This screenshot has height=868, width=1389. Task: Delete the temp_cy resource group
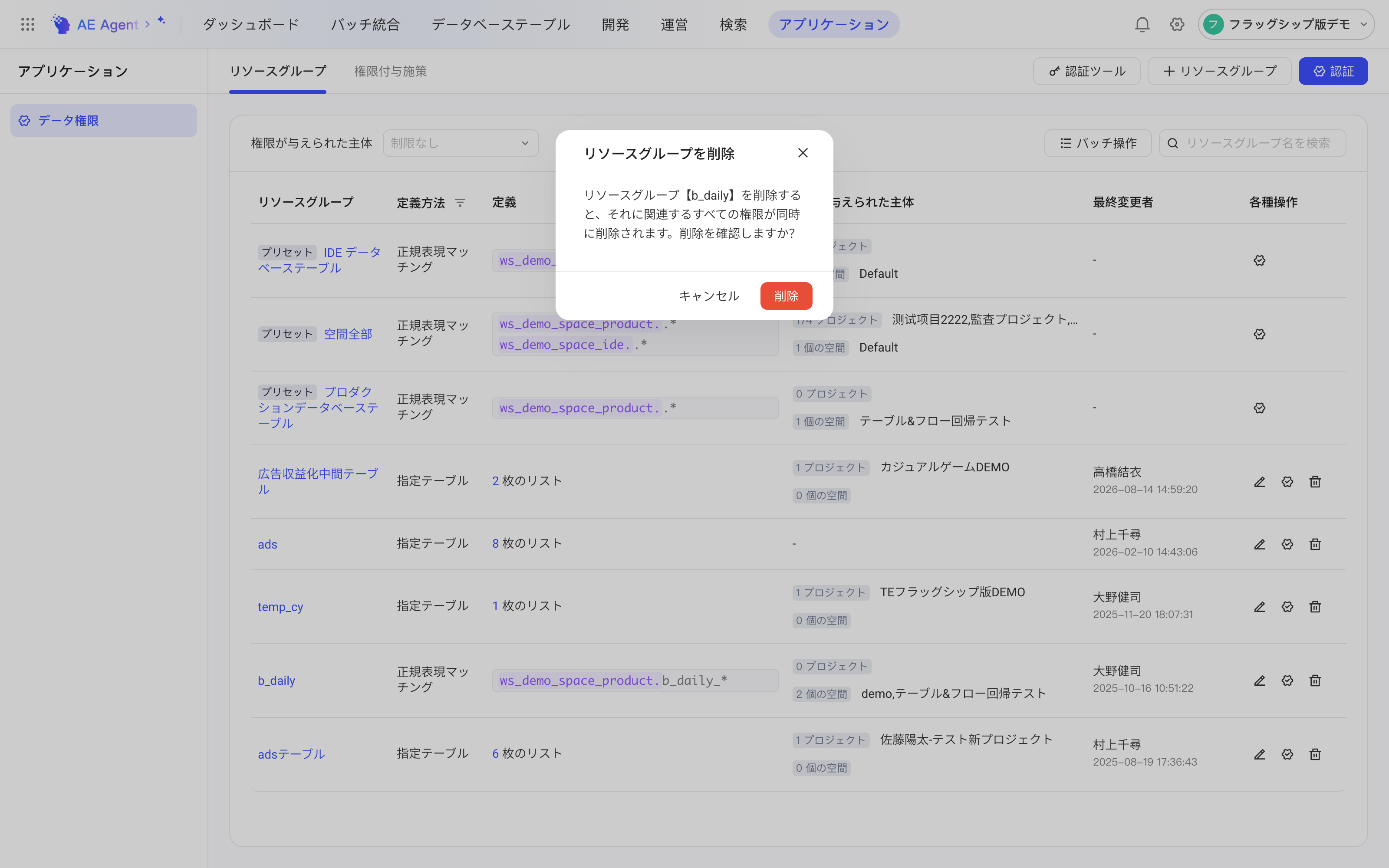click(1315, 607)
